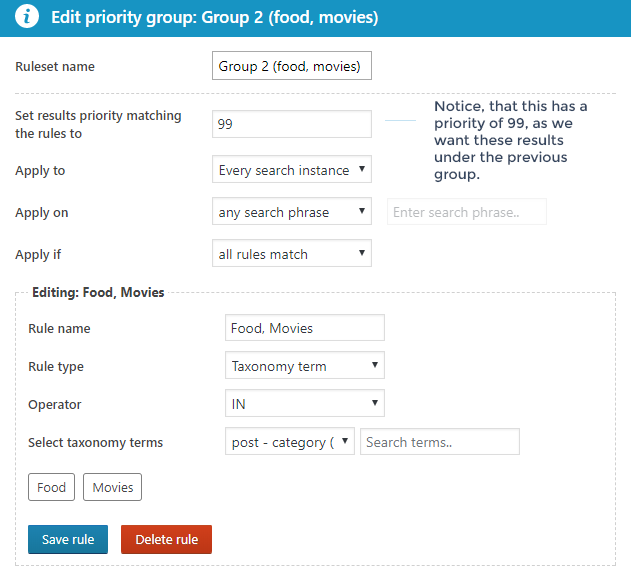The height and width of the screenshot is (571, 631).
Task: Click the Rule name field with Food, Movies
Action: 305,328
